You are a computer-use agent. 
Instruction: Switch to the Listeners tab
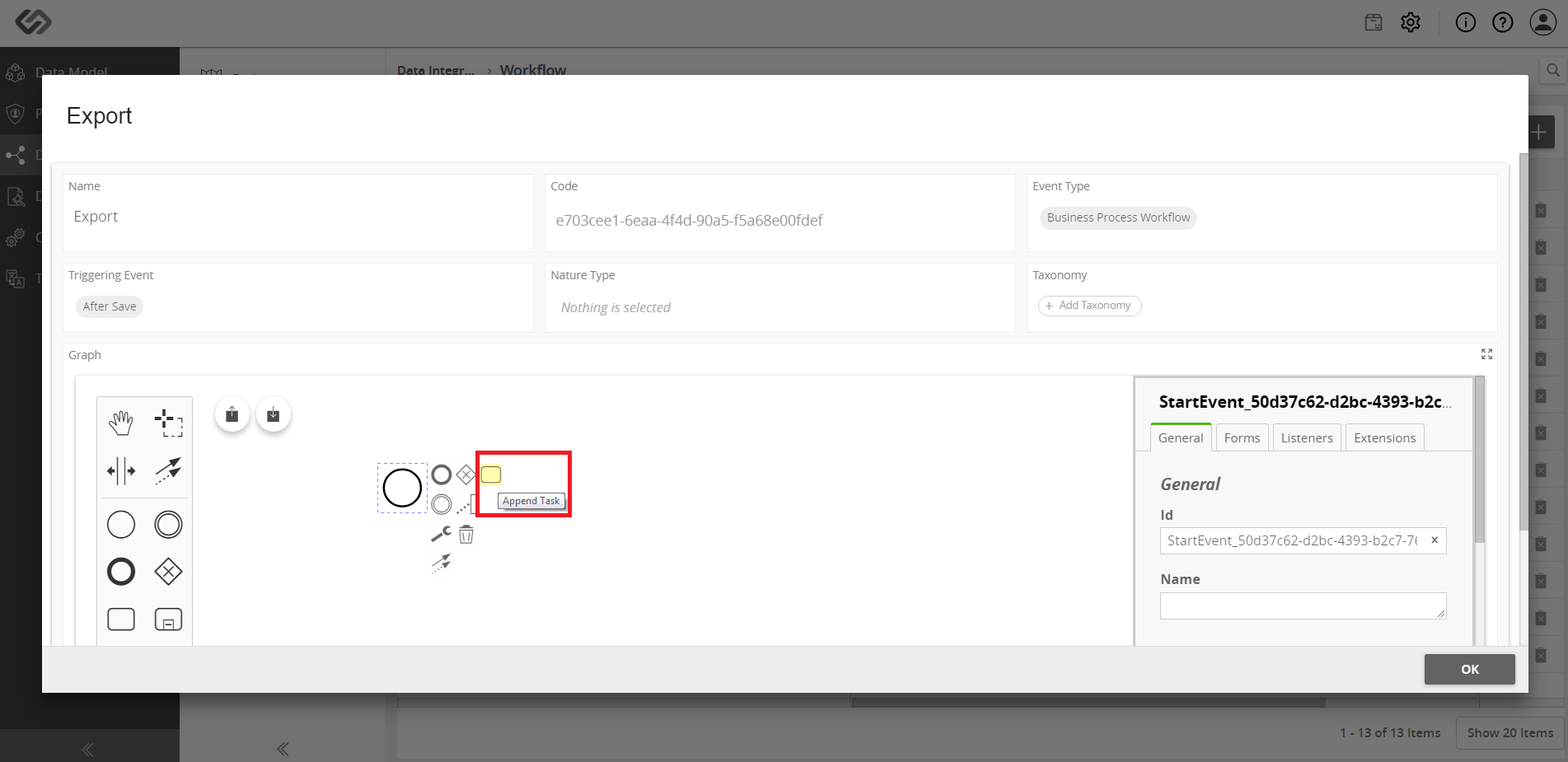1307,437
